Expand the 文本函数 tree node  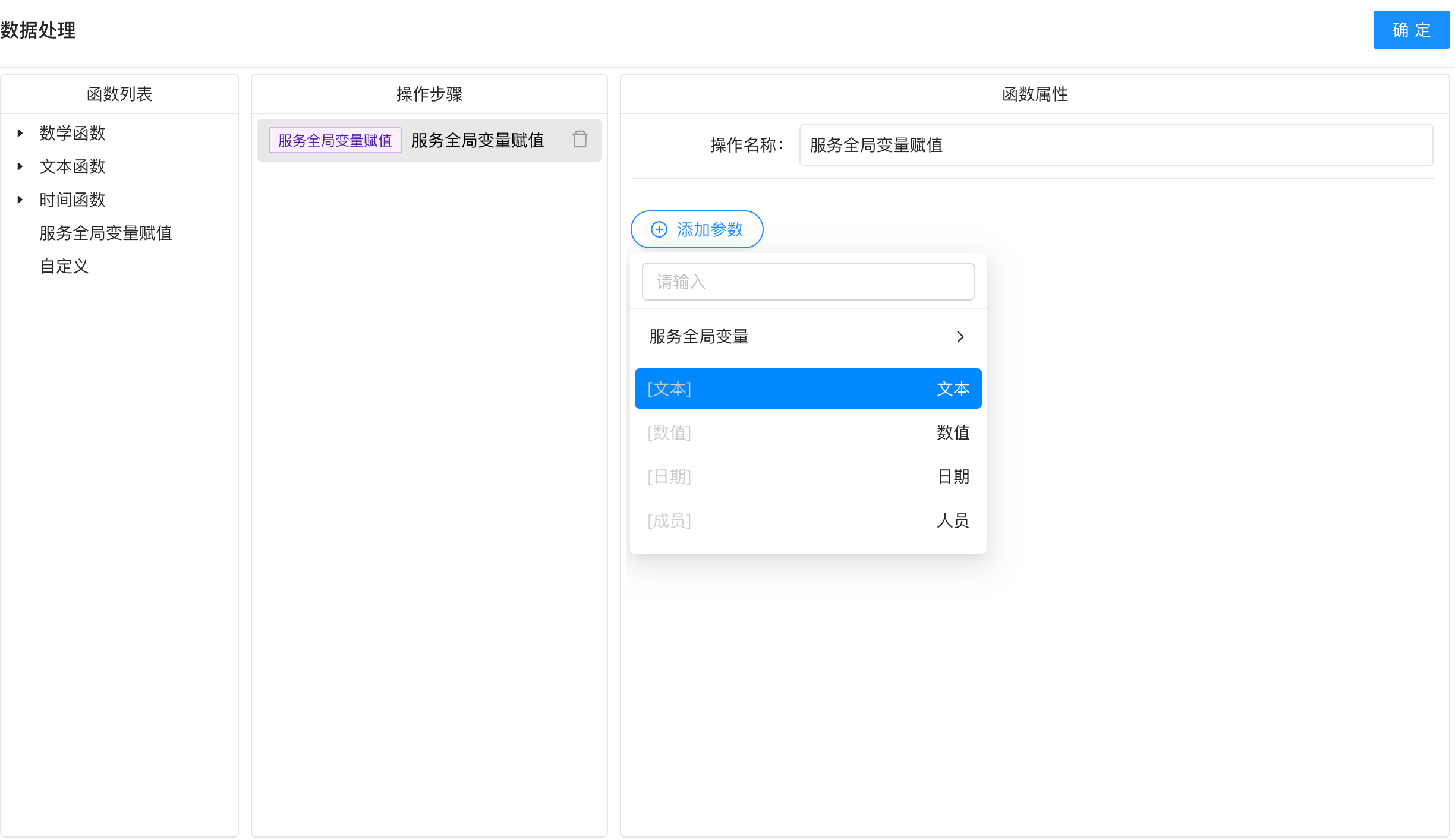pos(20,166)
